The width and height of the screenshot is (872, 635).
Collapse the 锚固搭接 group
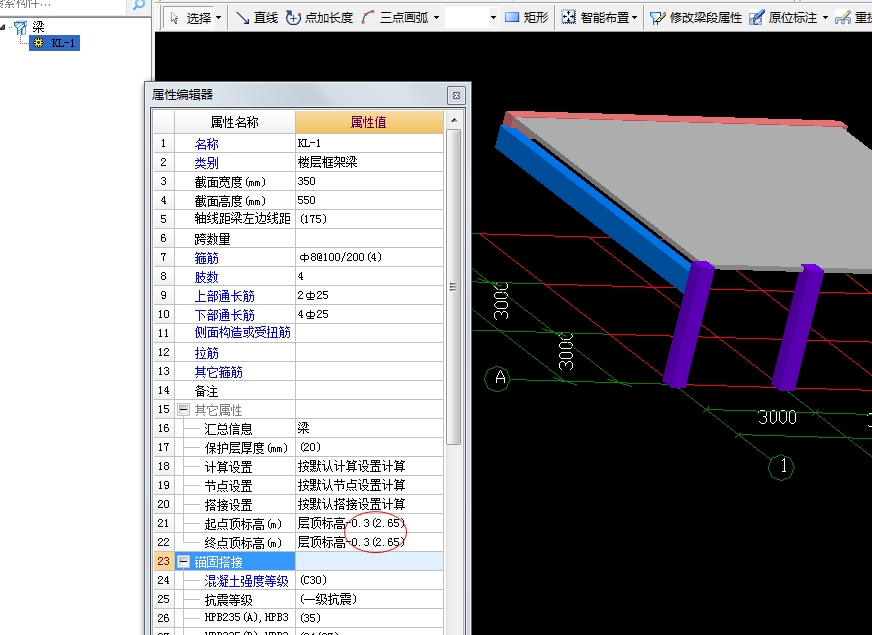pos(183,562)
